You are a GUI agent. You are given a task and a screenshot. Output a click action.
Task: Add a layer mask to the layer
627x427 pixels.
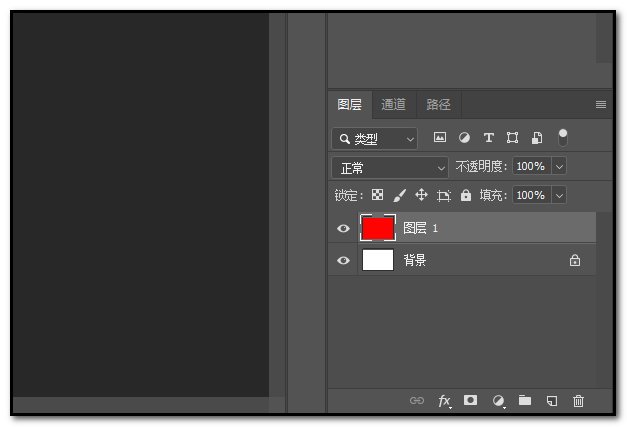(470, 401)
